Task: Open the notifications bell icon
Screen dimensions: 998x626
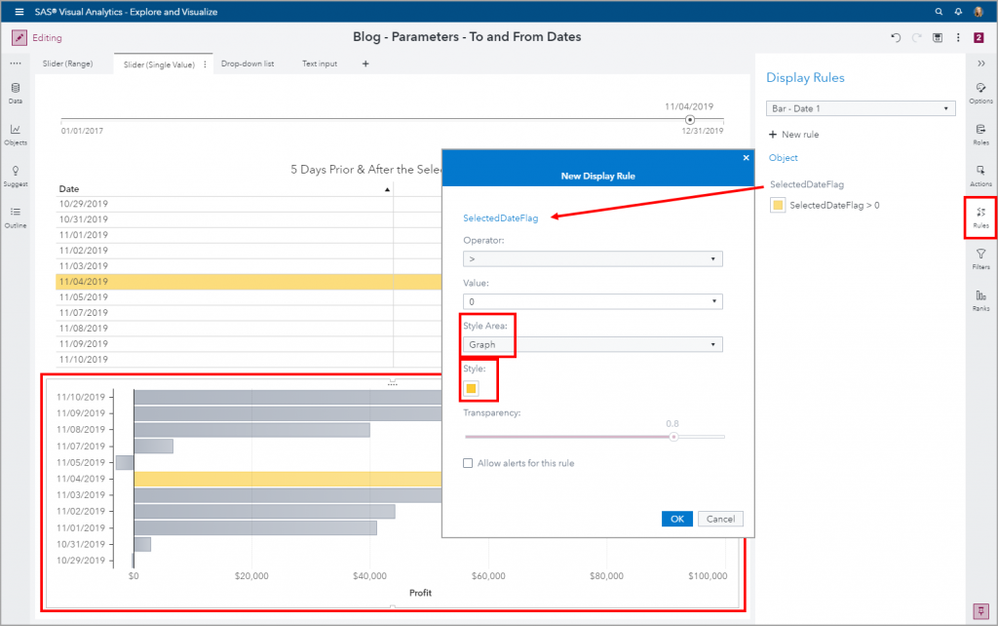Action: click(958, 11)
